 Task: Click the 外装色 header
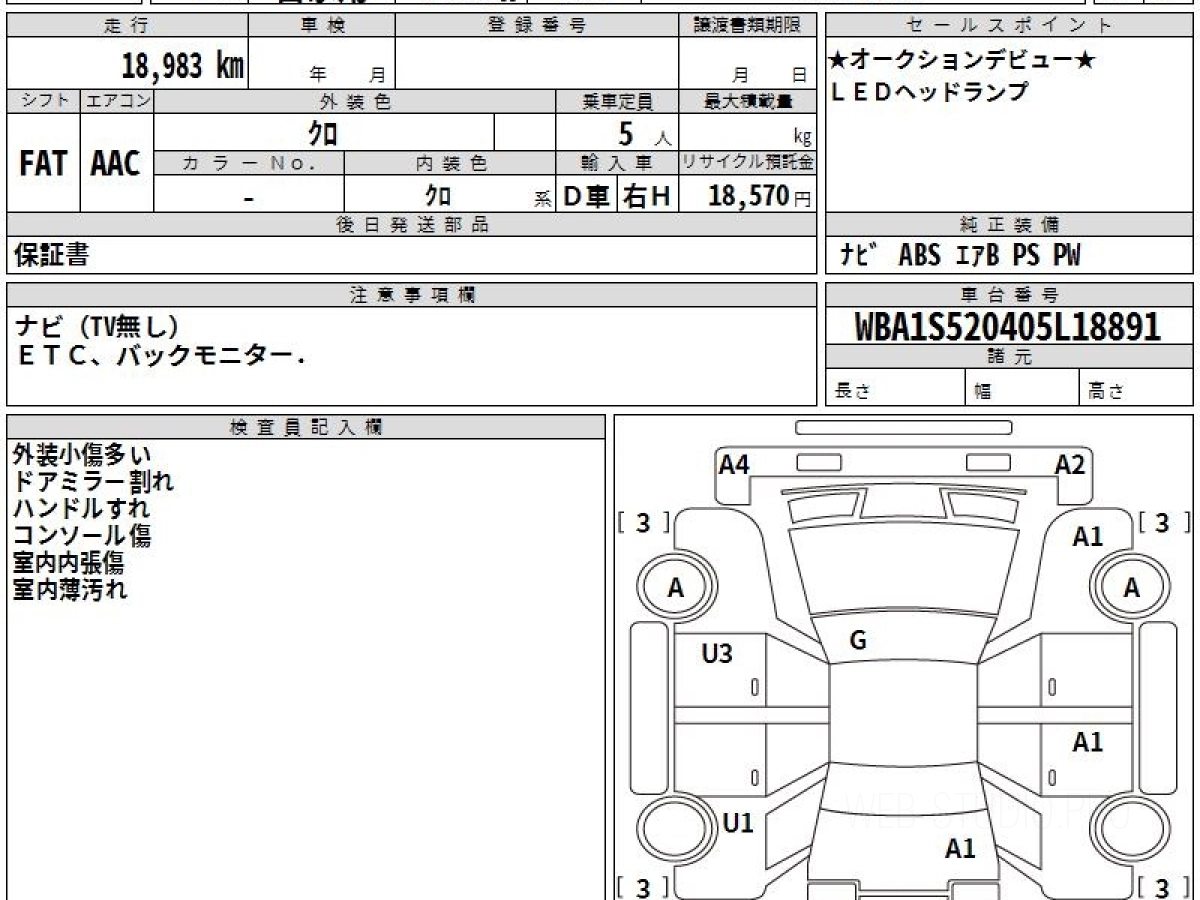355,101
